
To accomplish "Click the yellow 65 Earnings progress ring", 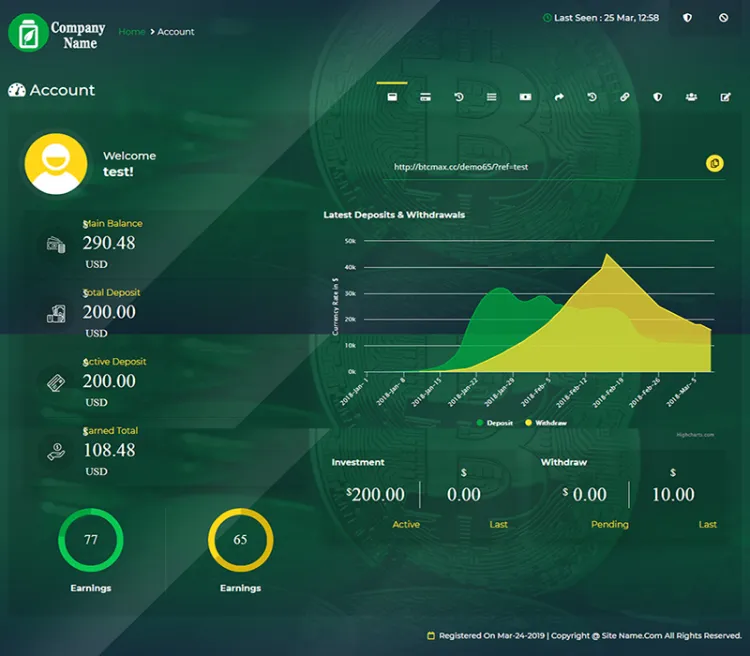I will tap(241, 540).
